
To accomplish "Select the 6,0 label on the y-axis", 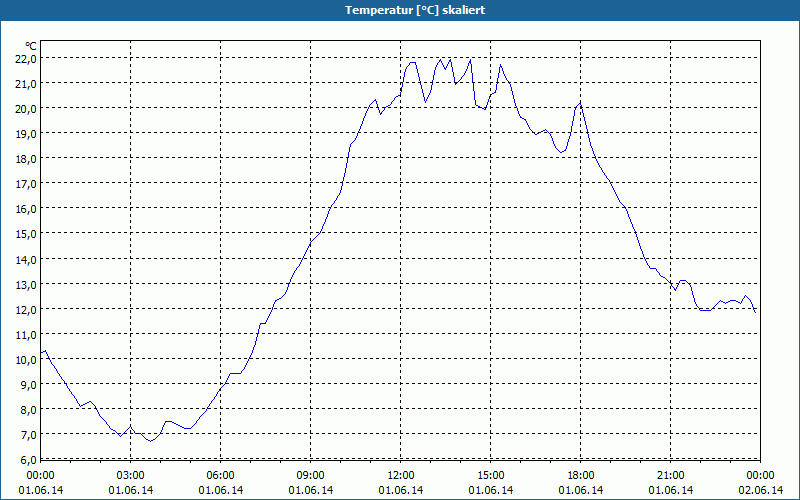I will pyautogui.click(x=29, y=459).
